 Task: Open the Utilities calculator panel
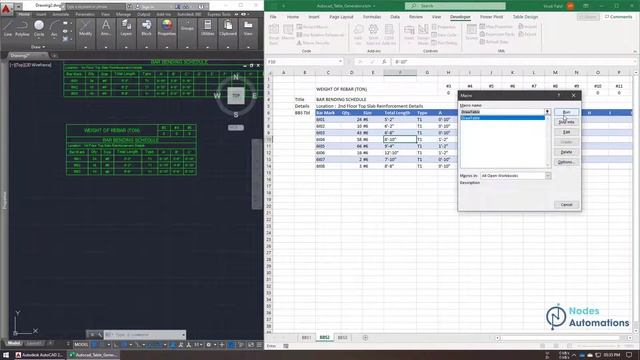(207, 29)
